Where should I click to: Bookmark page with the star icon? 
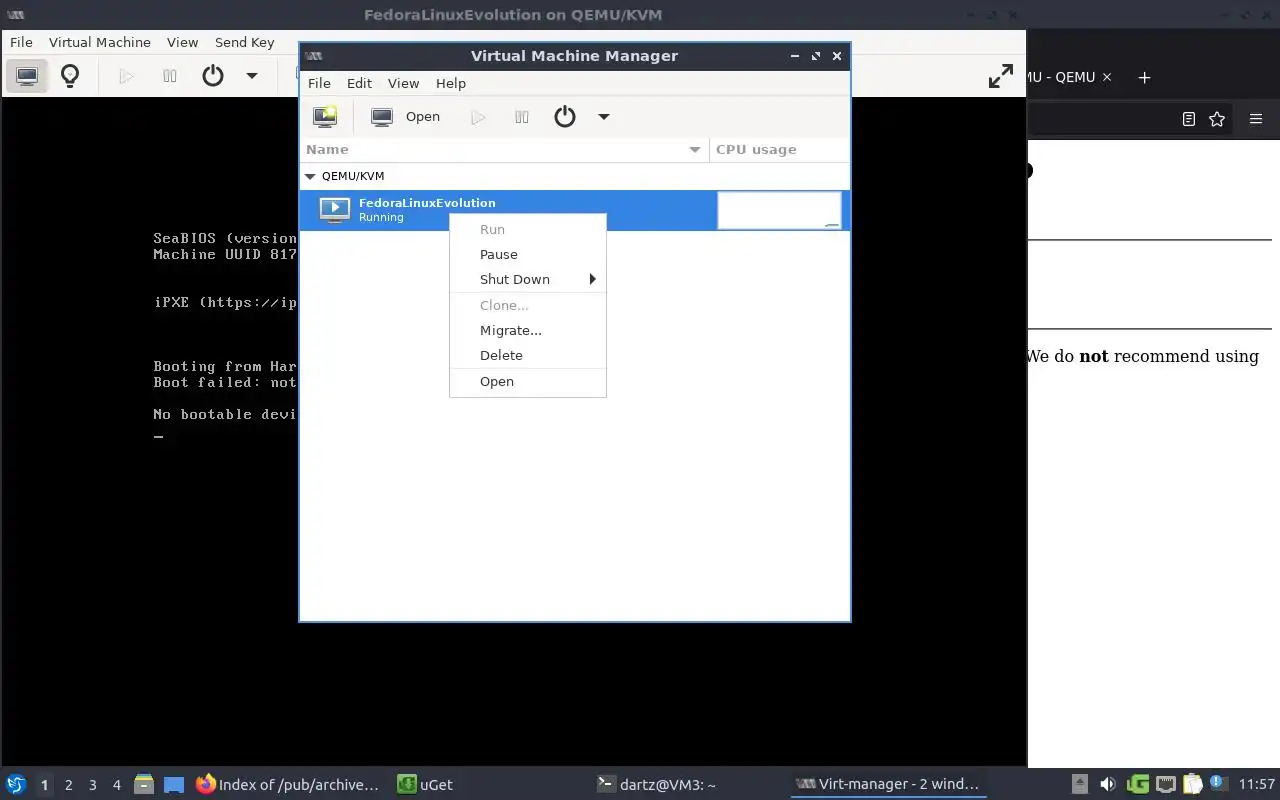[1217, 119]
